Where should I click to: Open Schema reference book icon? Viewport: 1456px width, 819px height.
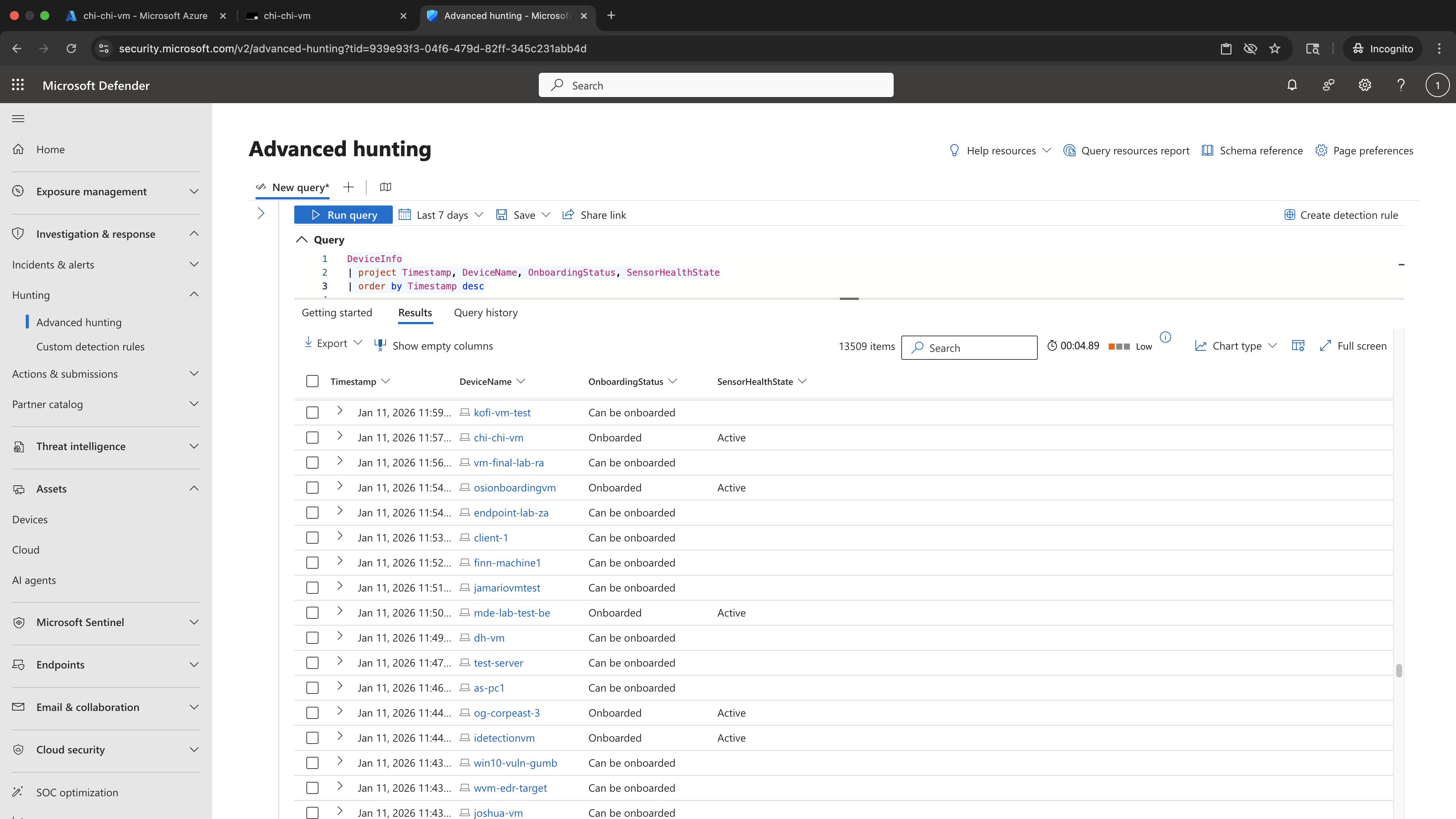(1207, 151)
